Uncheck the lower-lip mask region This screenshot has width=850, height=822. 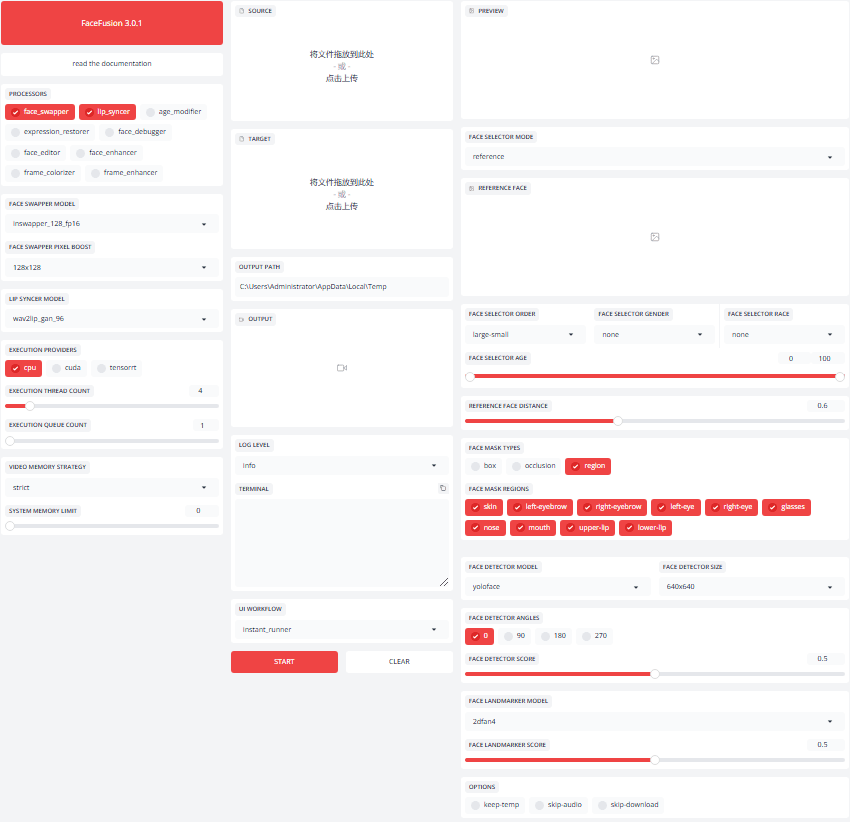[645, 528]
